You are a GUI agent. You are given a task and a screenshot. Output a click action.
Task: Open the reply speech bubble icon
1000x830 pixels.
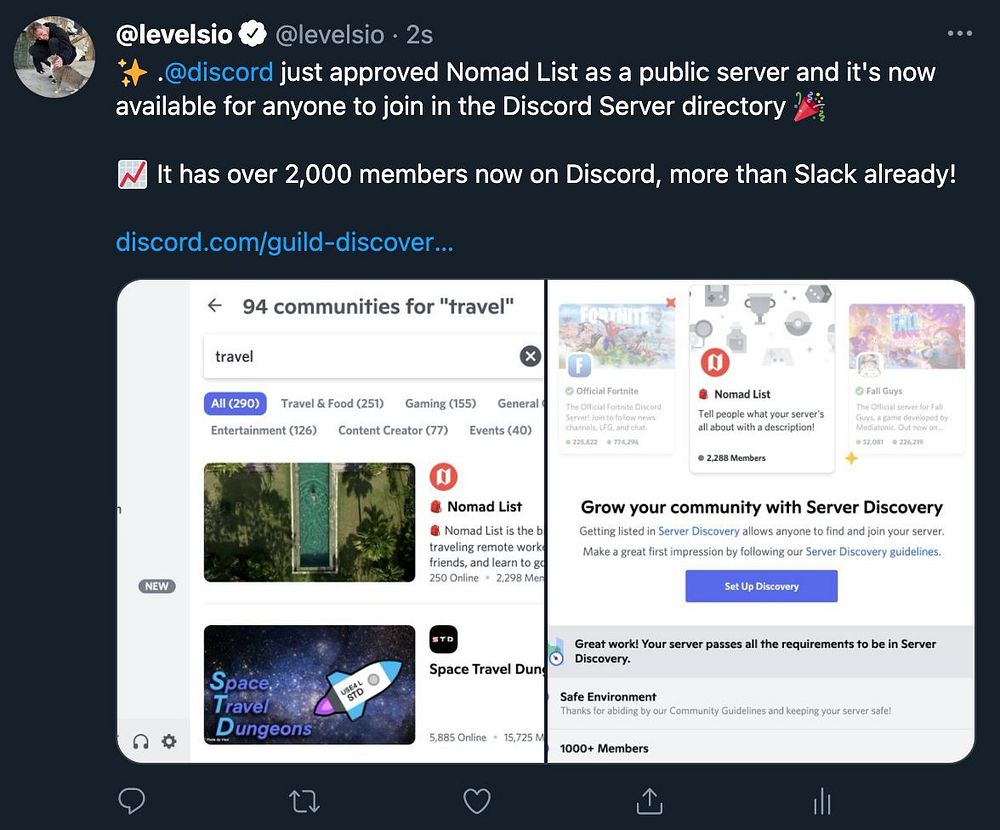pos(132,801)
